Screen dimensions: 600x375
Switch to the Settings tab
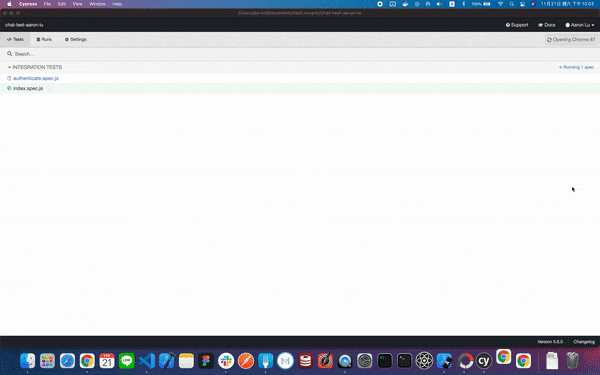click(x=75, y=39)
